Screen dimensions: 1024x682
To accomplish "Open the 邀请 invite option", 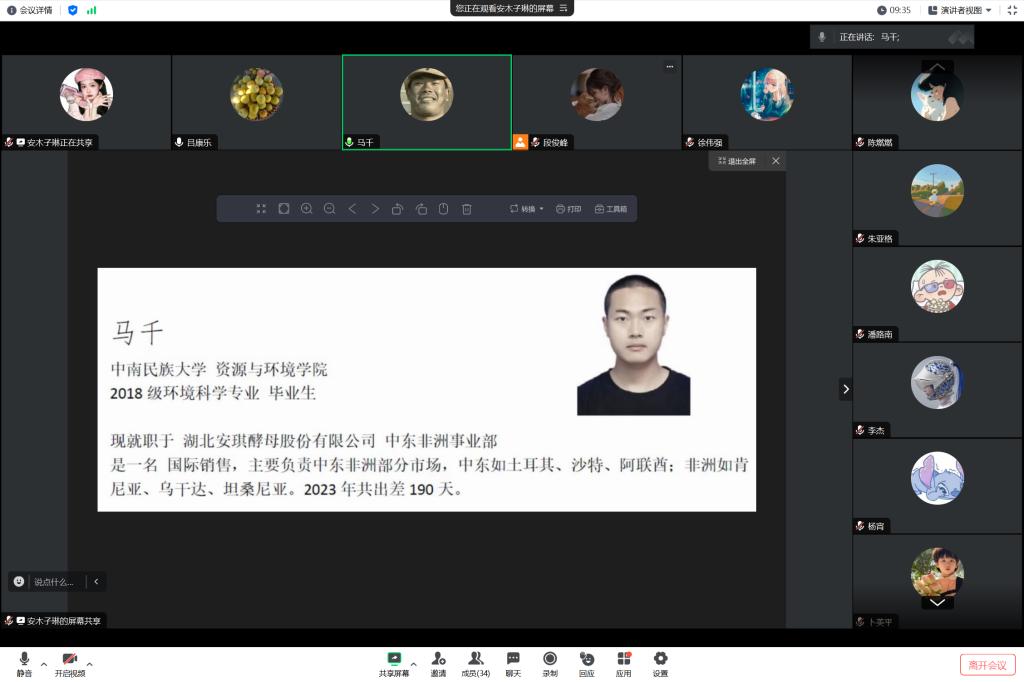I will 438,664.
